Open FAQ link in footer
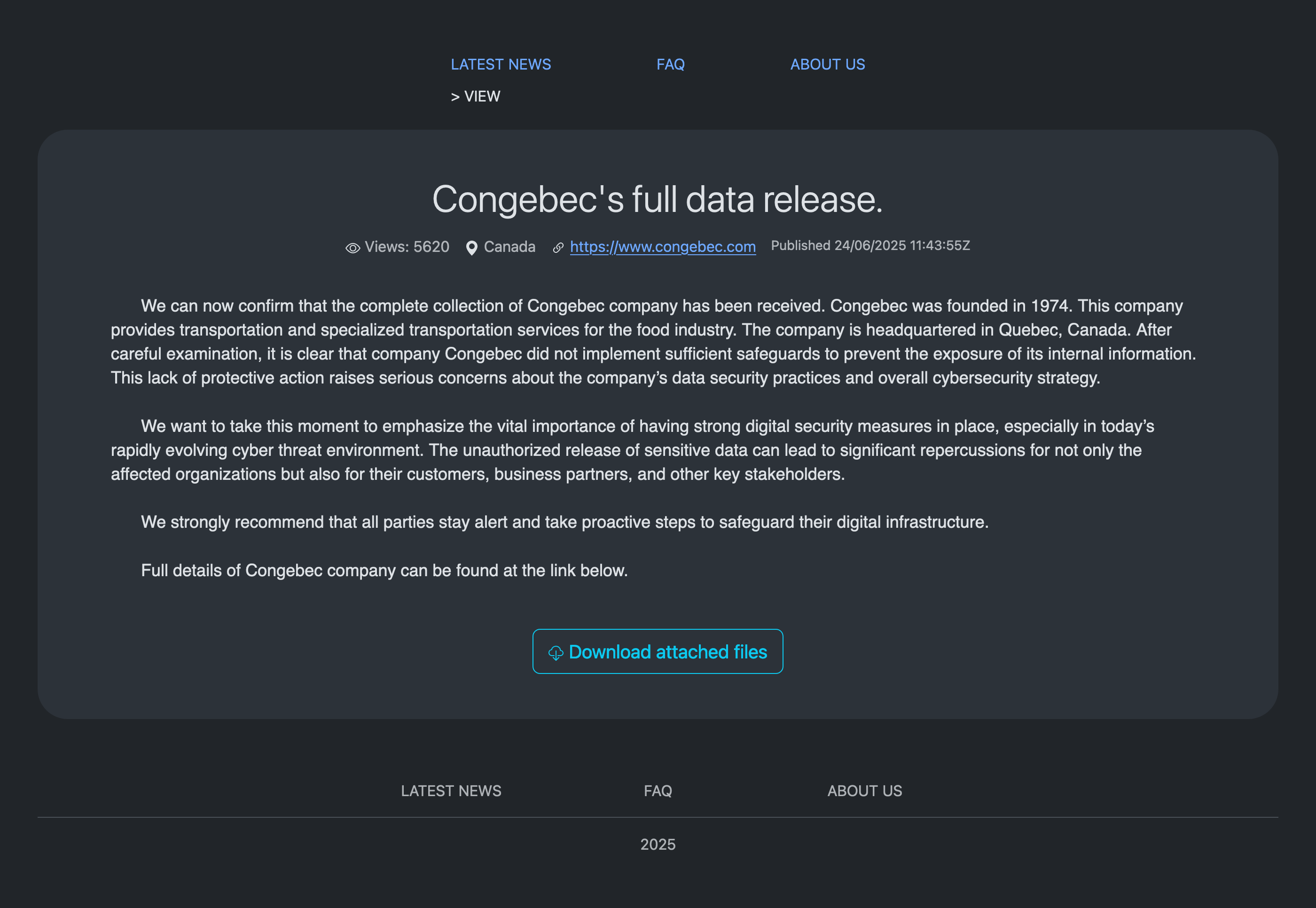Screen dimensions: 1316x908 [658, 791]
